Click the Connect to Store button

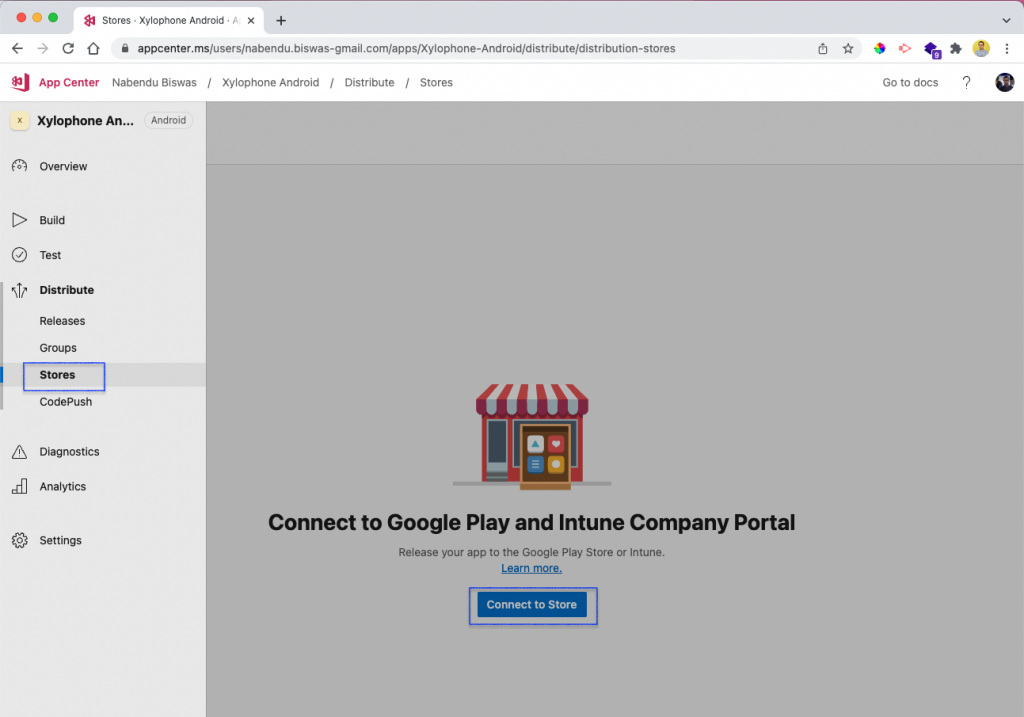pos(532,605)
